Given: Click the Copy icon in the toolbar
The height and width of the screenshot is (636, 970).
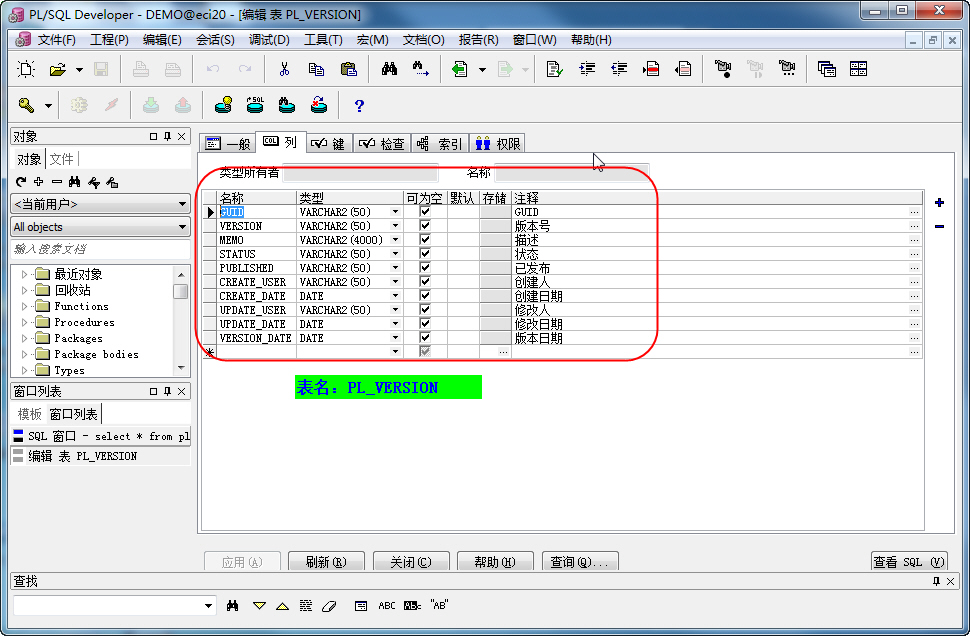Looking at the screenshot, I should point(316,69).
